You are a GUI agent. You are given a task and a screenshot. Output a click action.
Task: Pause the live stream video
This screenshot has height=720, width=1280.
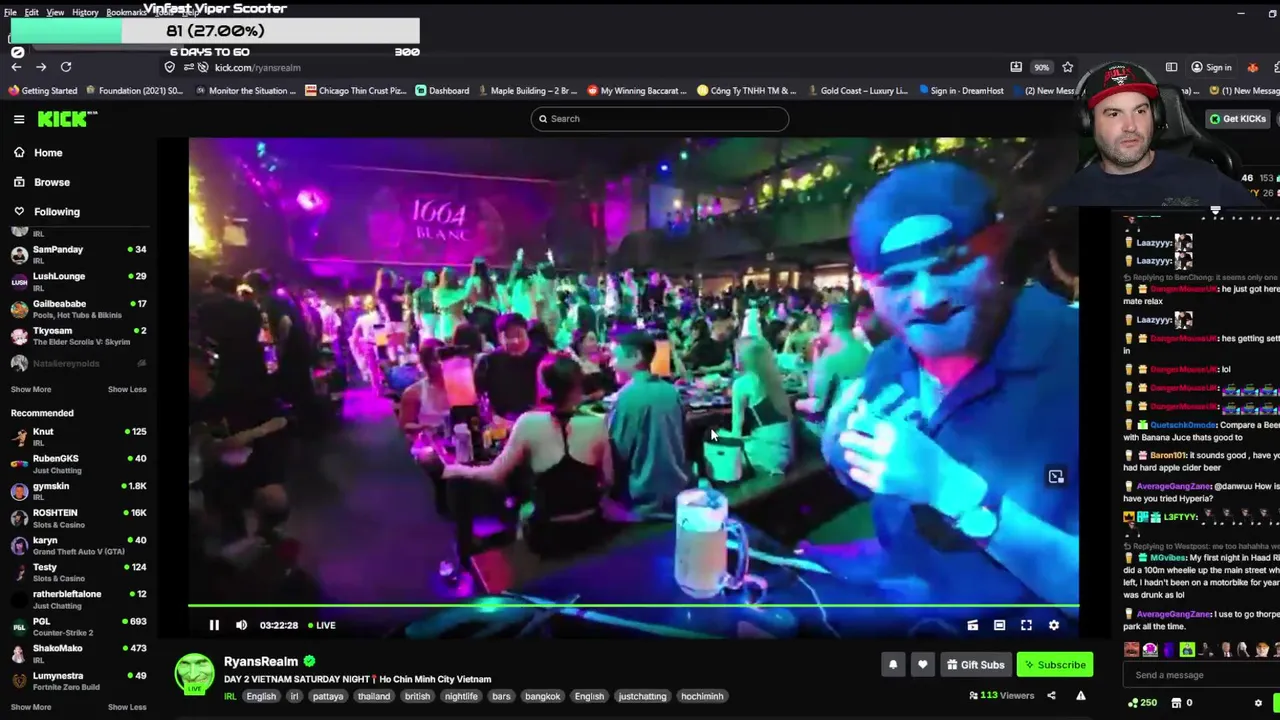click(214, 625)
